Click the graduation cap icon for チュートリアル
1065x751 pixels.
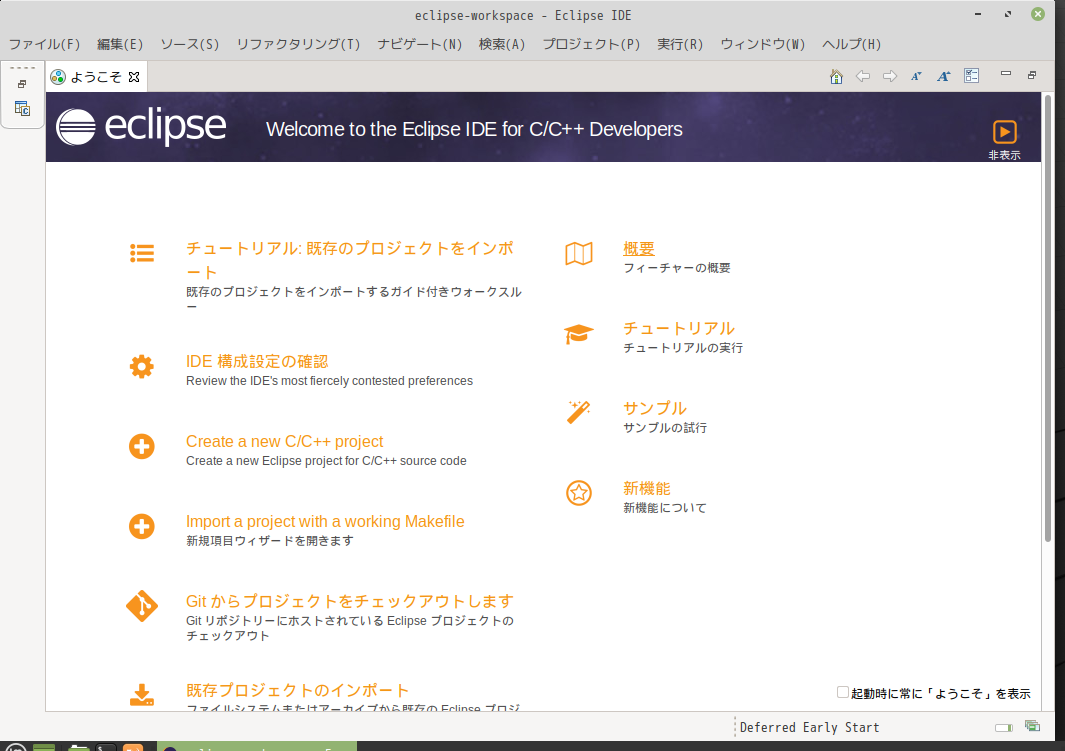pos(579,334)
